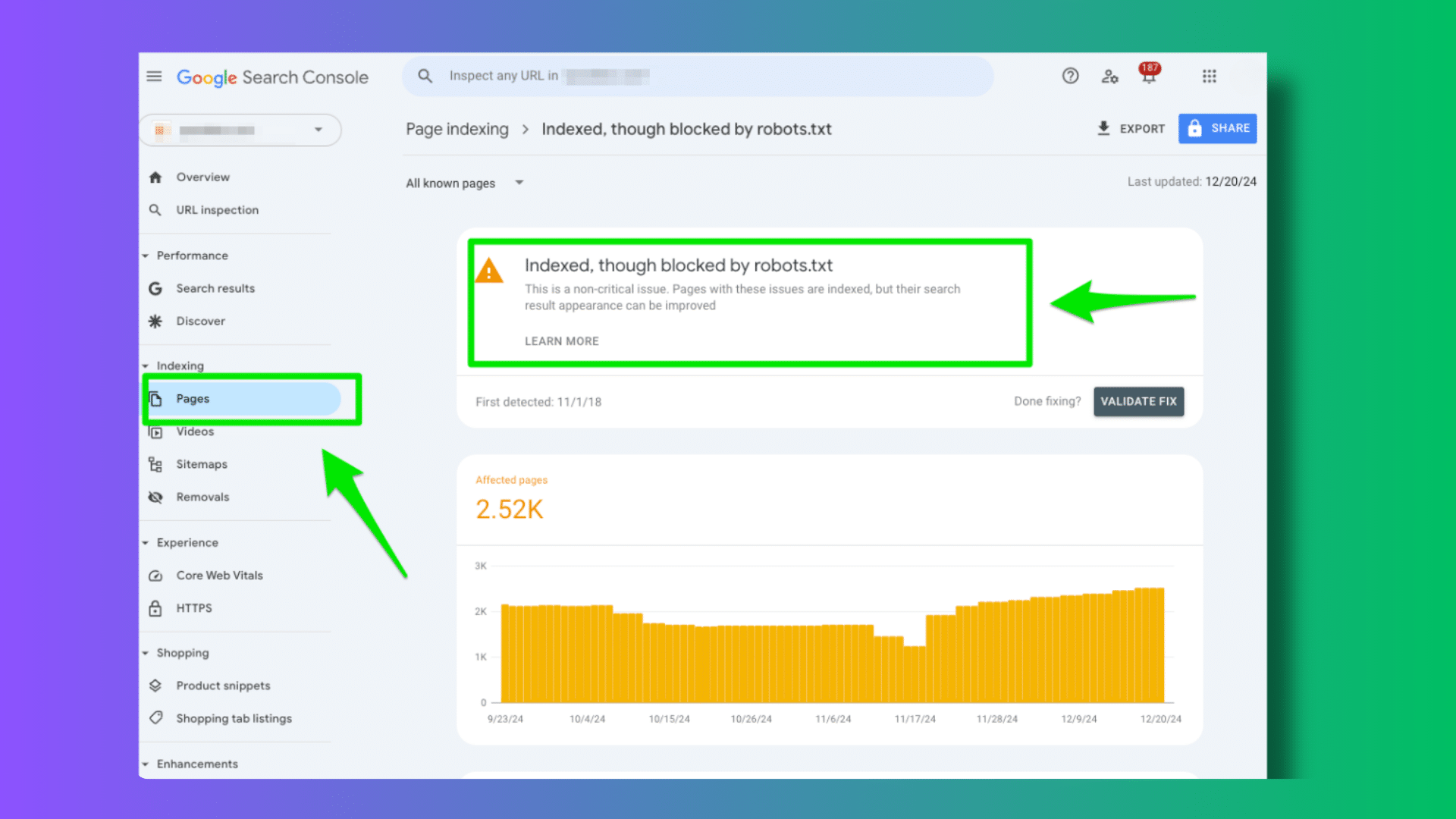This screenshot has width=1456, height=819.
Task: Open the property selector dropdown
Action: pos(241,130)
